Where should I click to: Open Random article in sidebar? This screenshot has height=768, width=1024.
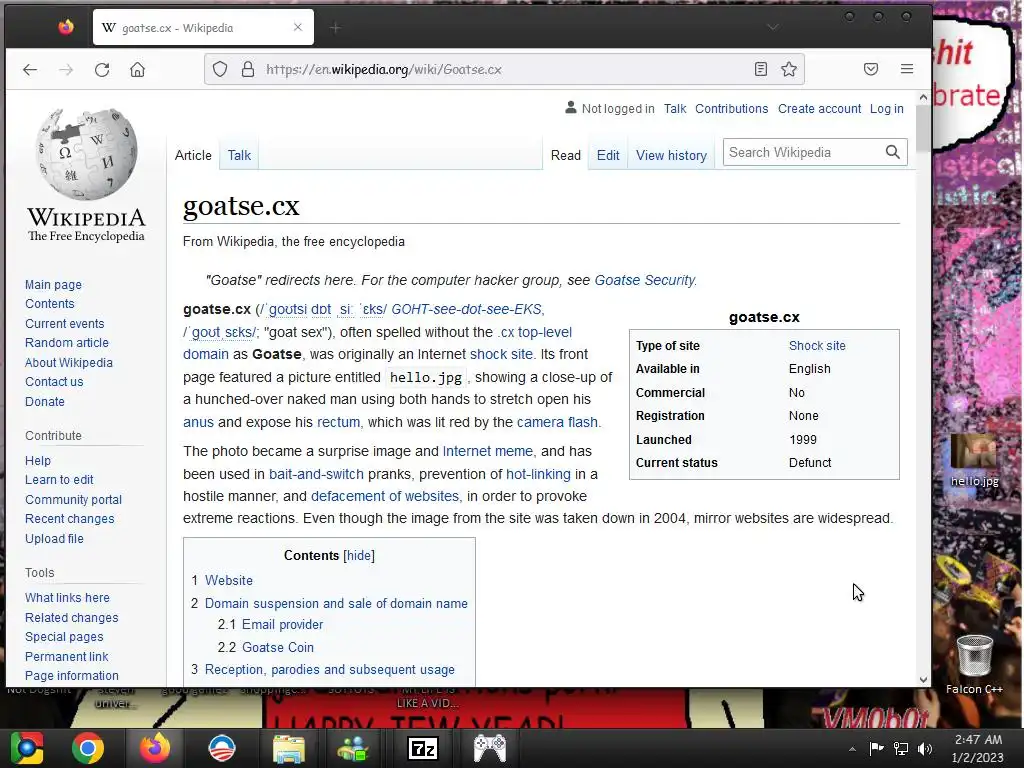(x=67, y=343)
